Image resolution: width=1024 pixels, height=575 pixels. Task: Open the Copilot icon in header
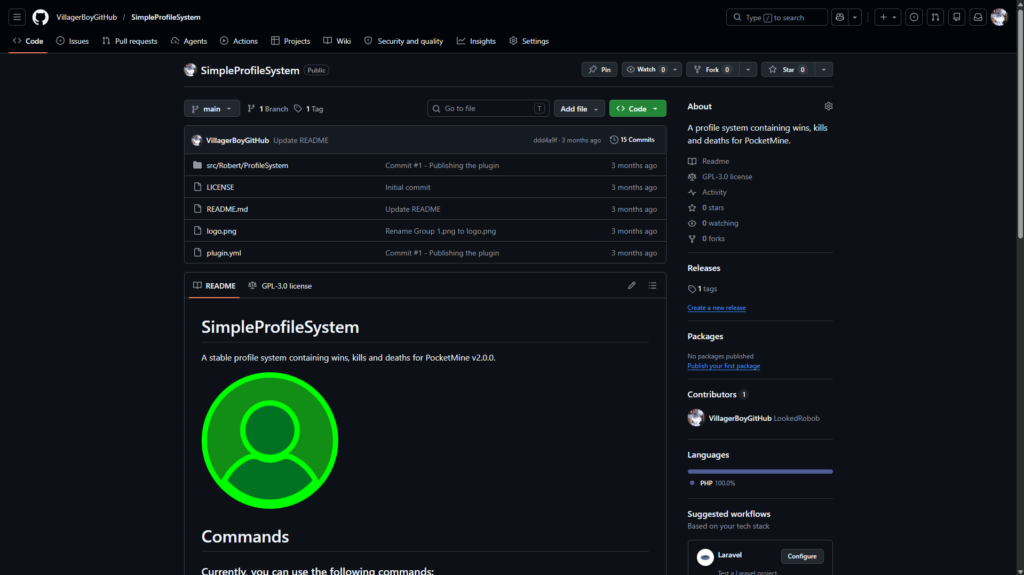coord(840,17)
